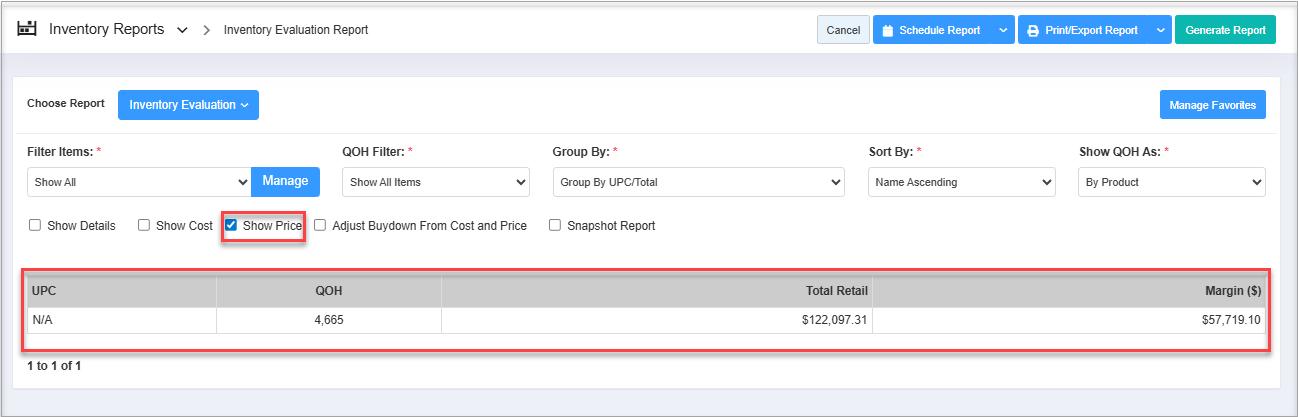Expand the Print/Export Report dropdown arrow
This screenshot has height=417, width=1298.
[1160, 30]
